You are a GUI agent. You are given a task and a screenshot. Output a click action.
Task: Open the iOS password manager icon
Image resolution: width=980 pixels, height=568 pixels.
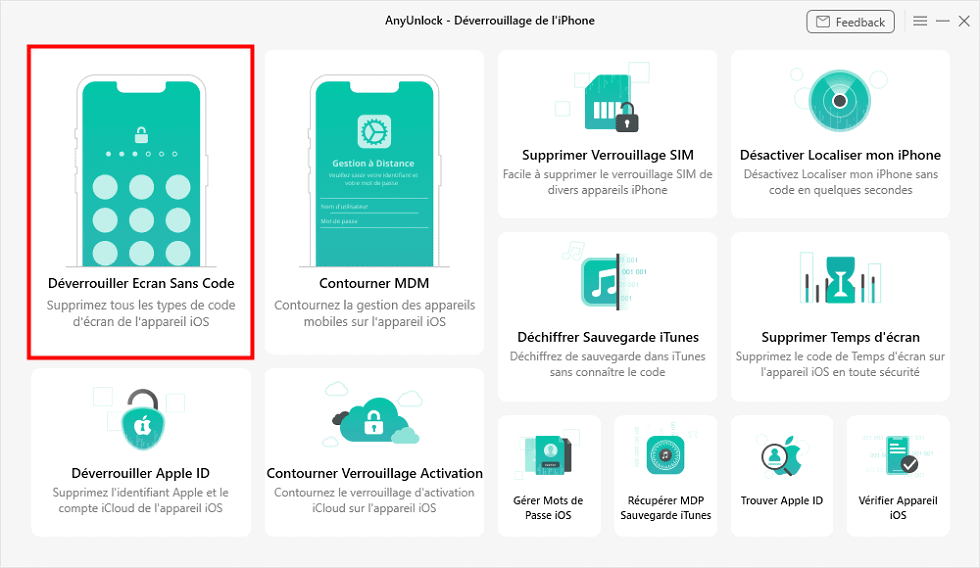tap(549, 456)
